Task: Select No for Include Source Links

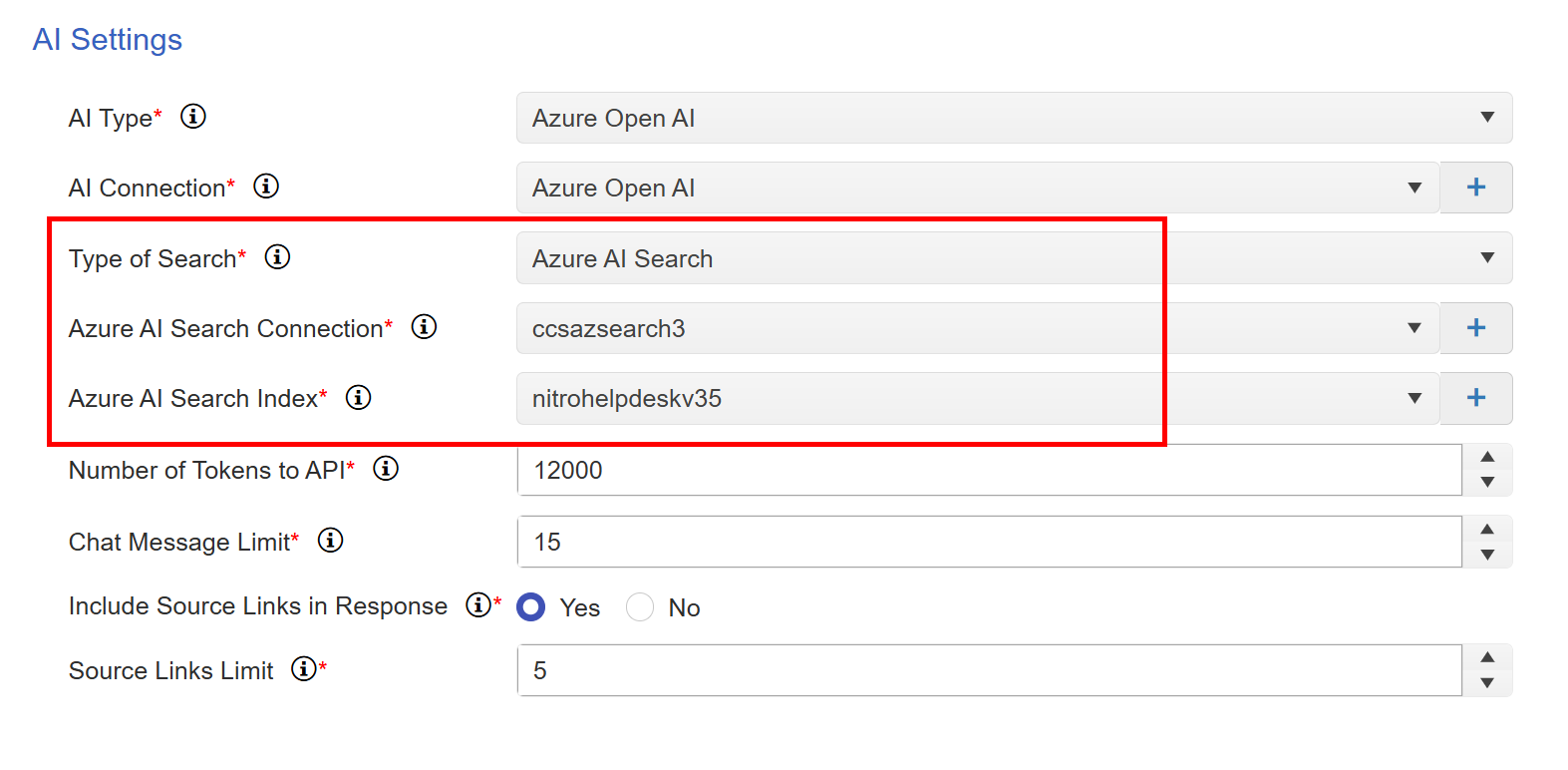Action: tap(640, 607)
